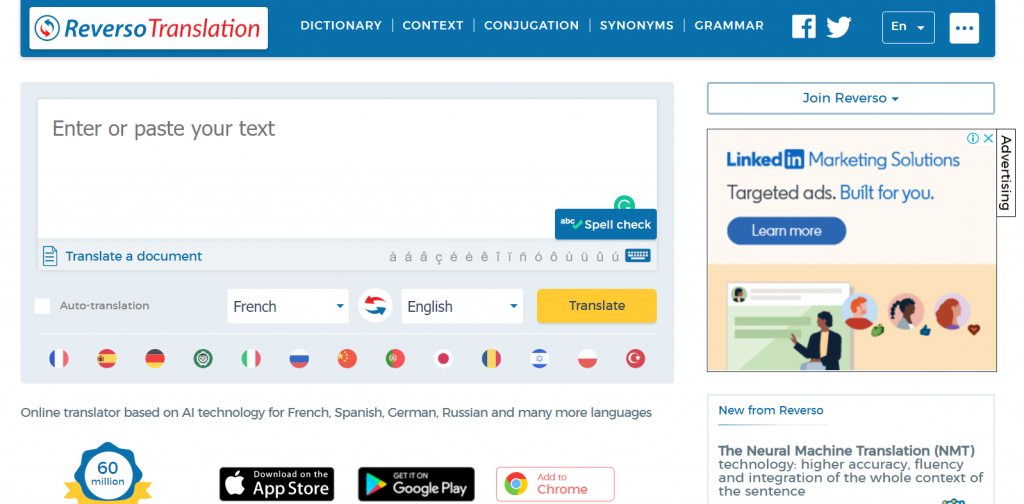Swap source and target languages
This screenshot has height=504, width=1024.
coord(375,306)
